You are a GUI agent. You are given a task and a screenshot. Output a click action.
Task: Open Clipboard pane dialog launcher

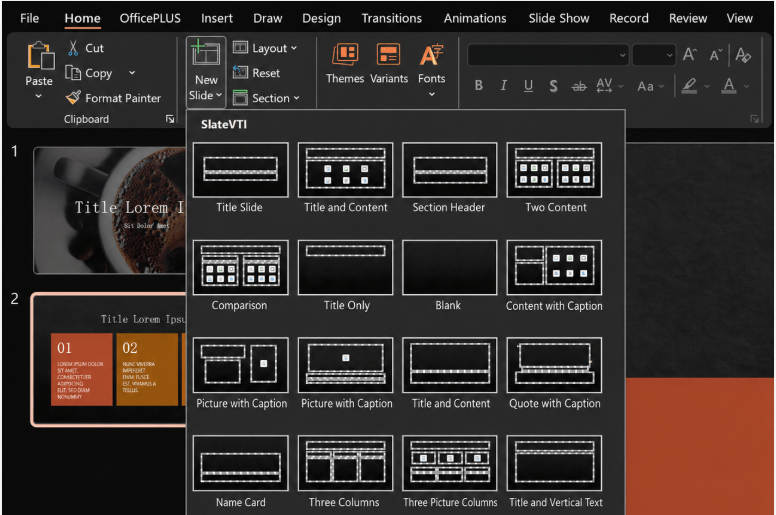(170, 119)
